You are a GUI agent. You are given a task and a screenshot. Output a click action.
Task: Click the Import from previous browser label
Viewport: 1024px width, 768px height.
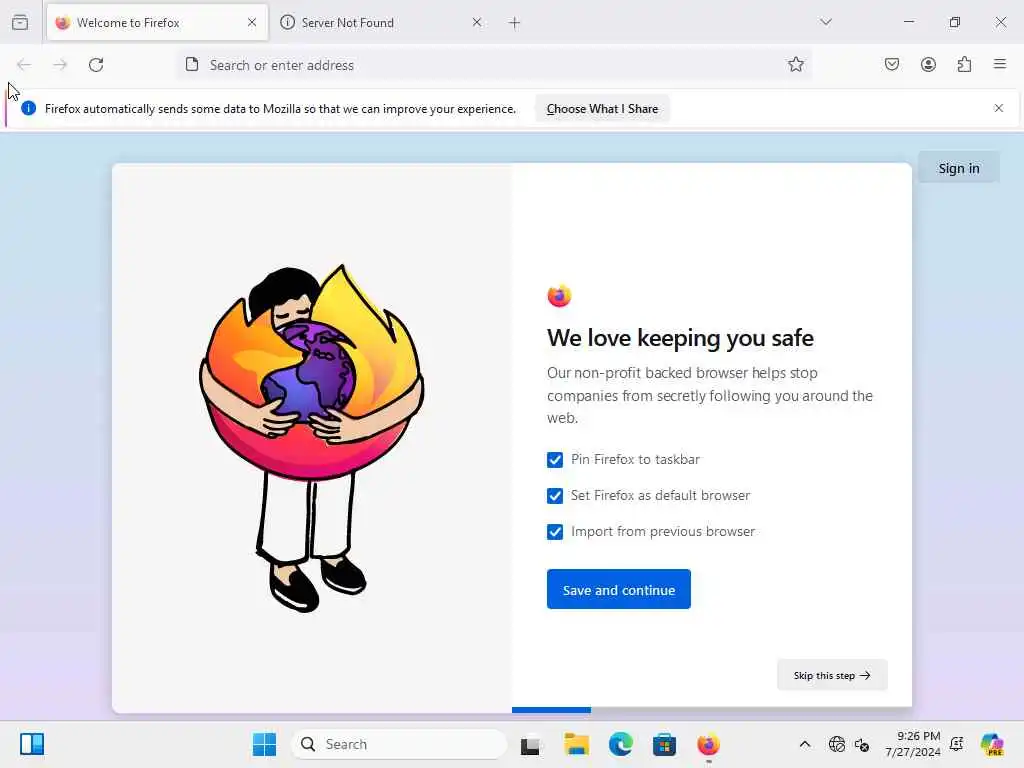663,531
